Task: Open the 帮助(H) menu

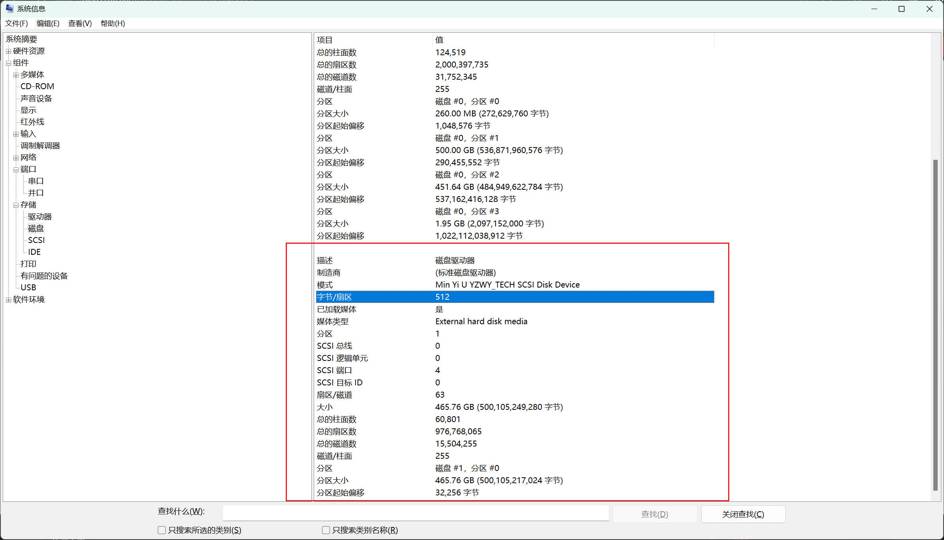Action: (113, 23)
